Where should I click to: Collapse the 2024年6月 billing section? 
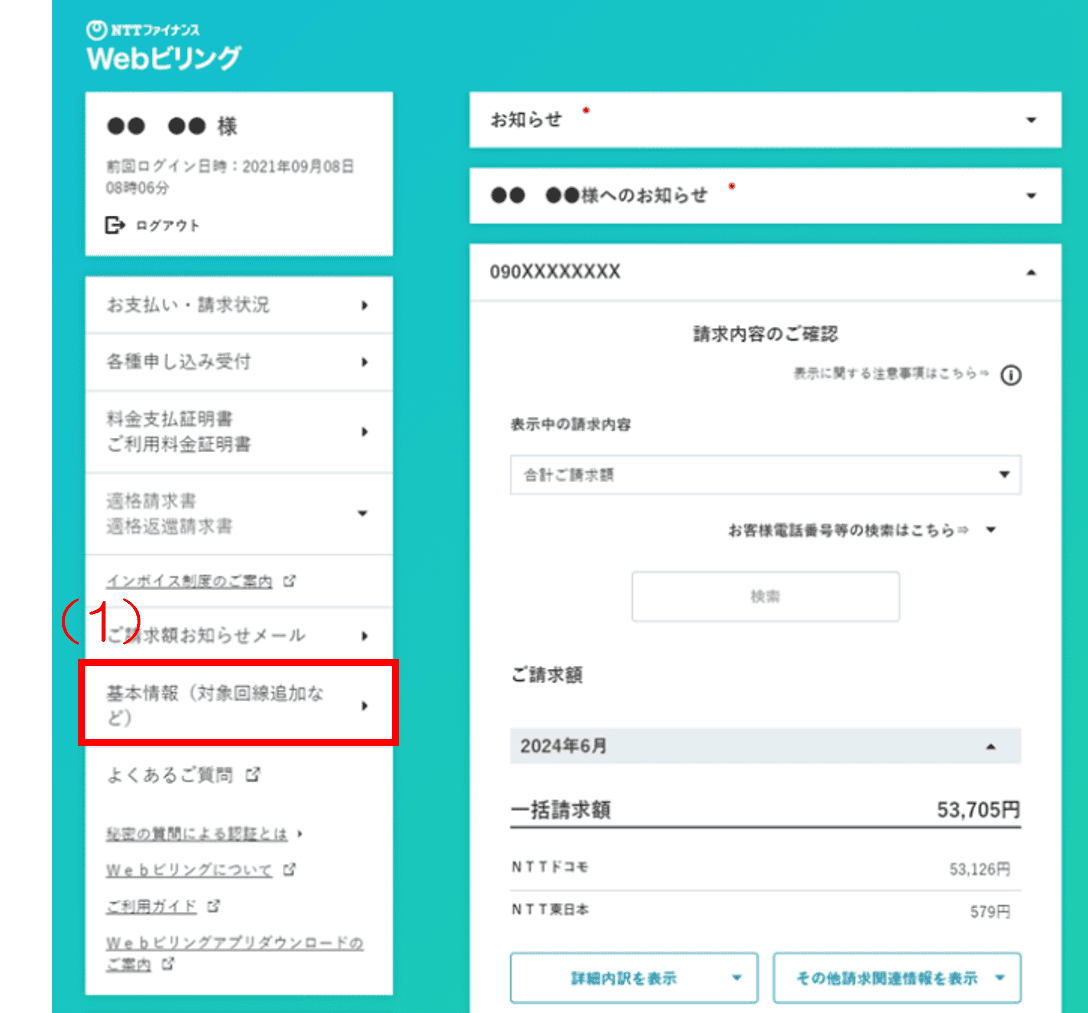coord(990,746)
